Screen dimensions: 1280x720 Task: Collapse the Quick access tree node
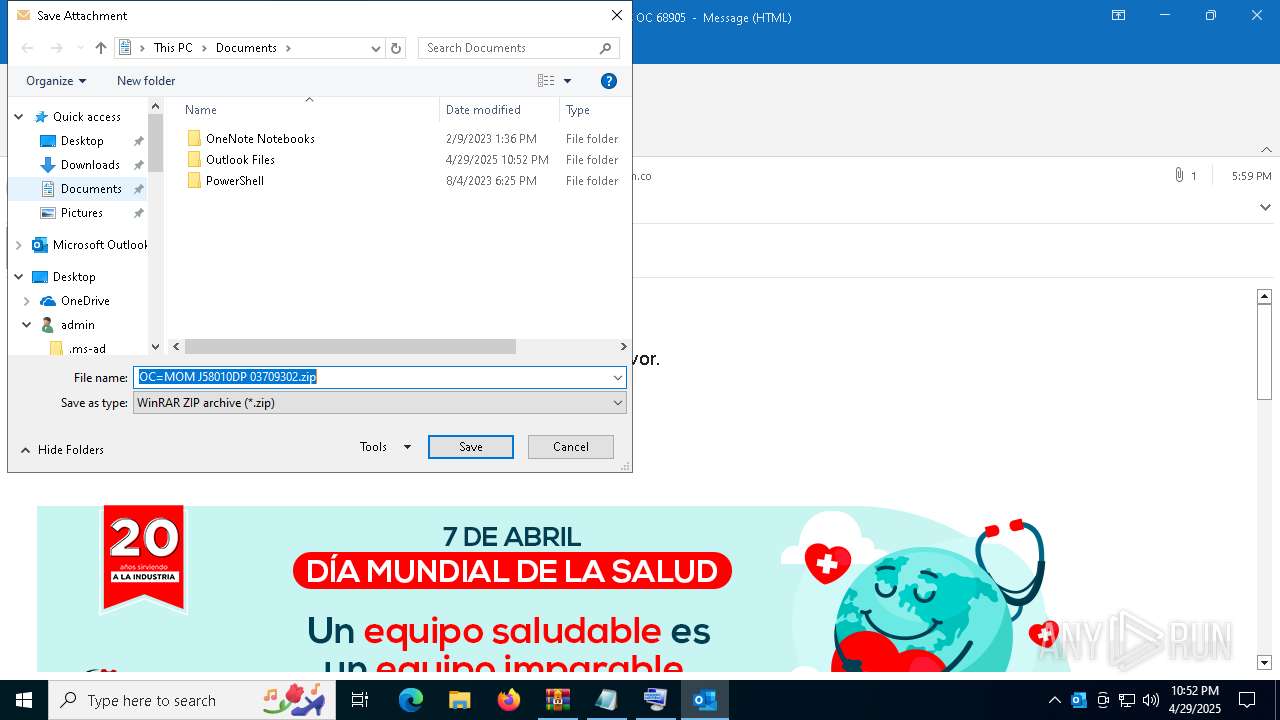coord(19,117)
